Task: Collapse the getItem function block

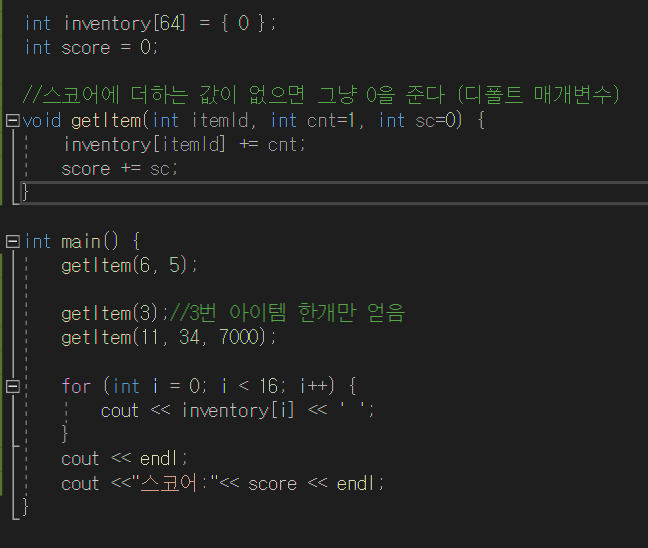Action: (13, 121)
